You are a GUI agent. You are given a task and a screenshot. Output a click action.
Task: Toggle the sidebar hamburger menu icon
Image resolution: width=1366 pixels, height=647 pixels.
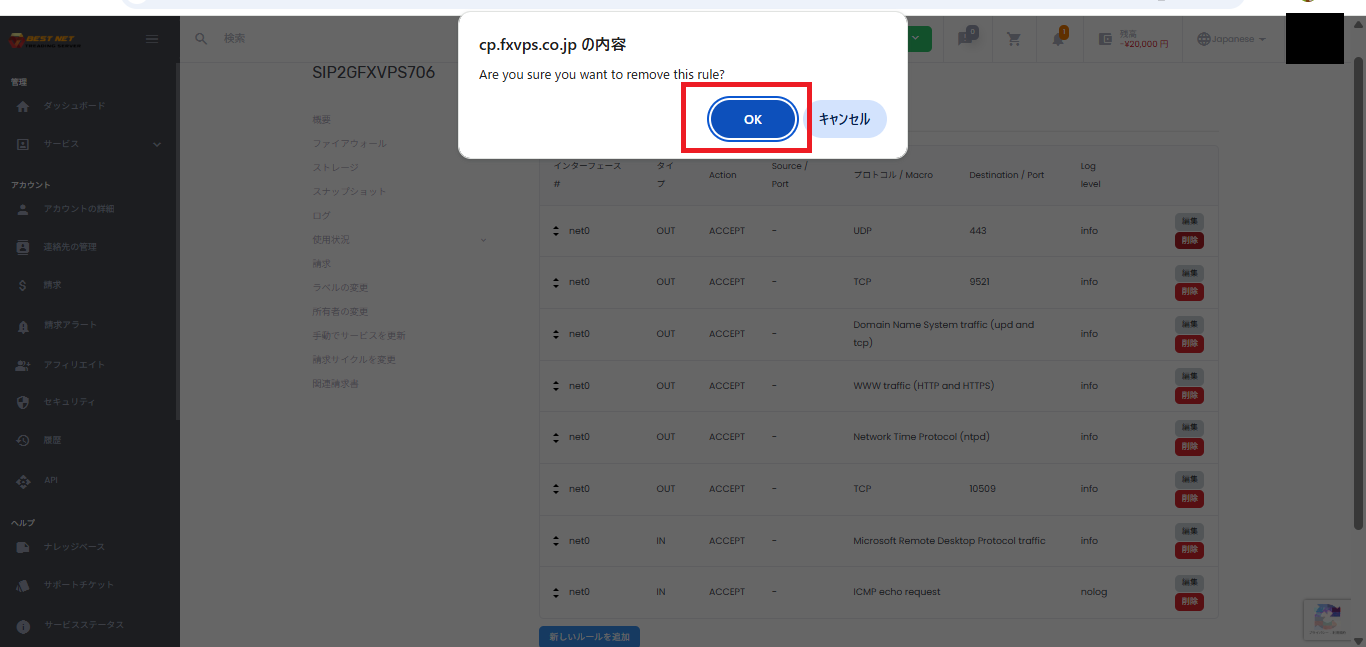tap(152, 39)
